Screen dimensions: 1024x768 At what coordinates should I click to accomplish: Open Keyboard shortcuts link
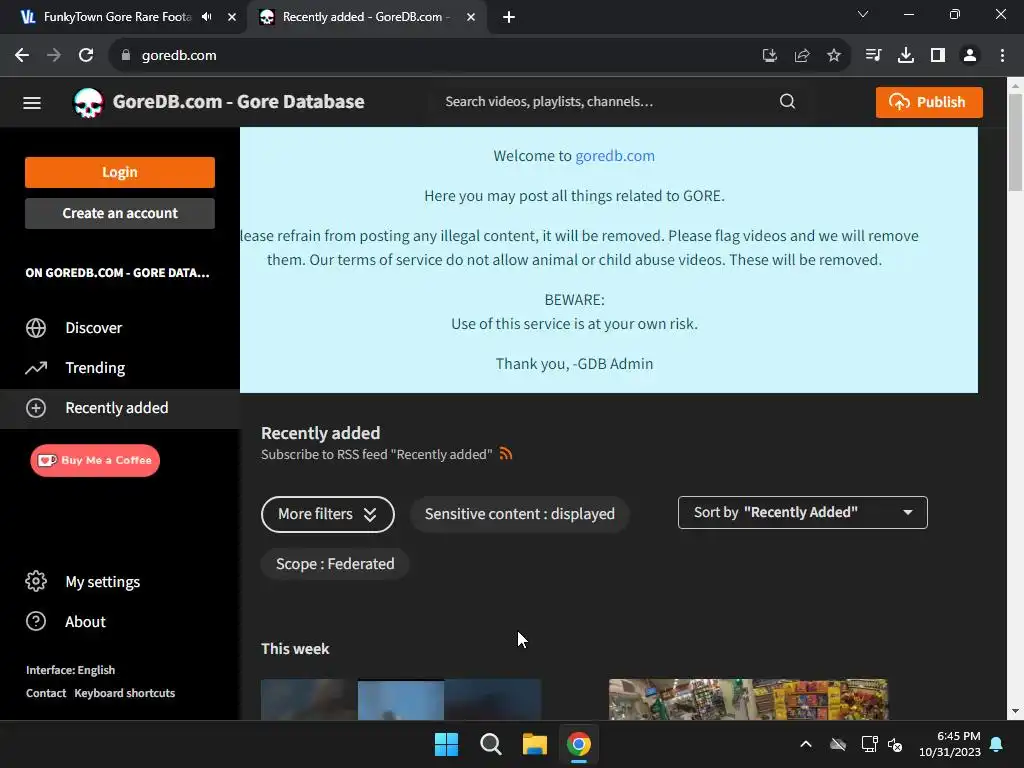[125, 693]
